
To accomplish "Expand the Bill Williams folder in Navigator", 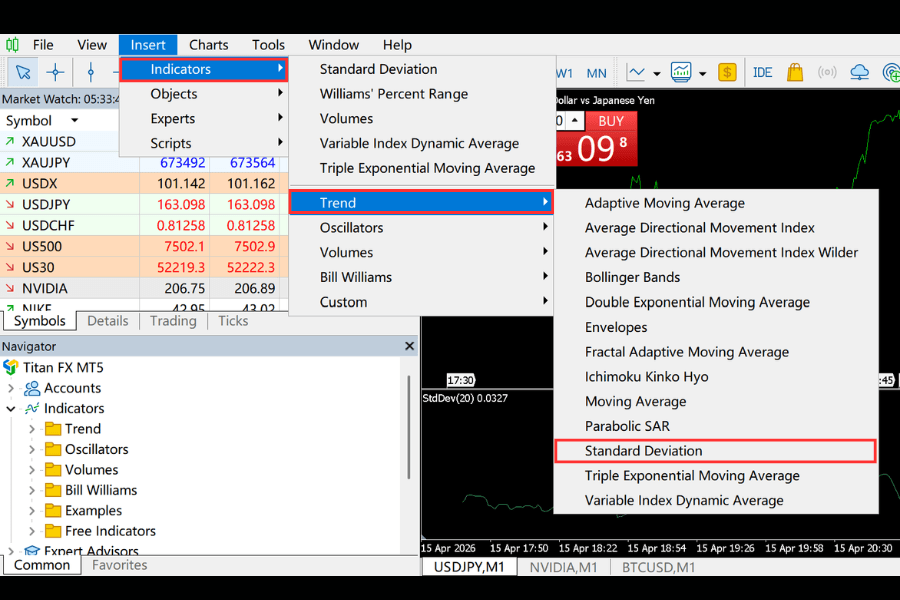I will pyautogui.click(x=32, y=490).
